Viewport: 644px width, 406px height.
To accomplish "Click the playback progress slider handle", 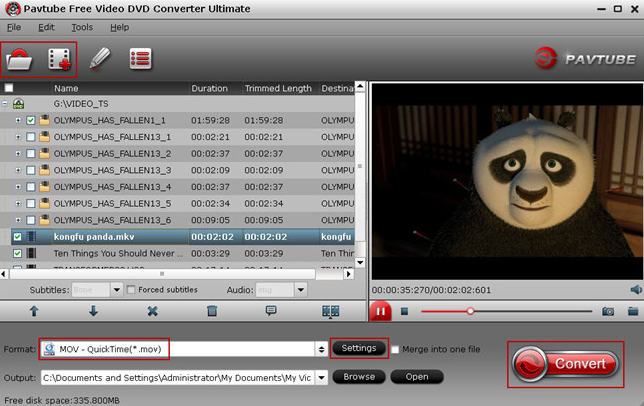I will (470, 311).
